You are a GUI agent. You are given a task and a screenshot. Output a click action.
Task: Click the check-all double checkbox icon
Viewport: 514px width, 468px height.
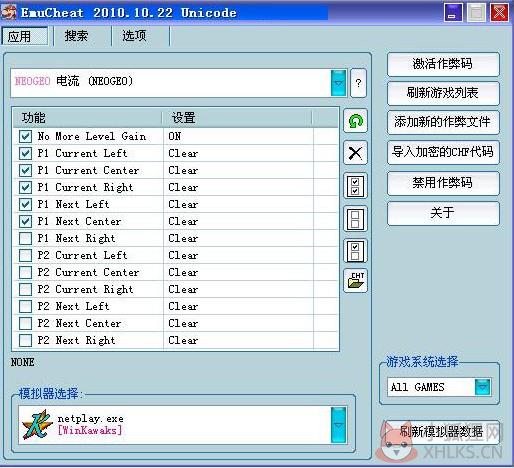pos(355,186)
